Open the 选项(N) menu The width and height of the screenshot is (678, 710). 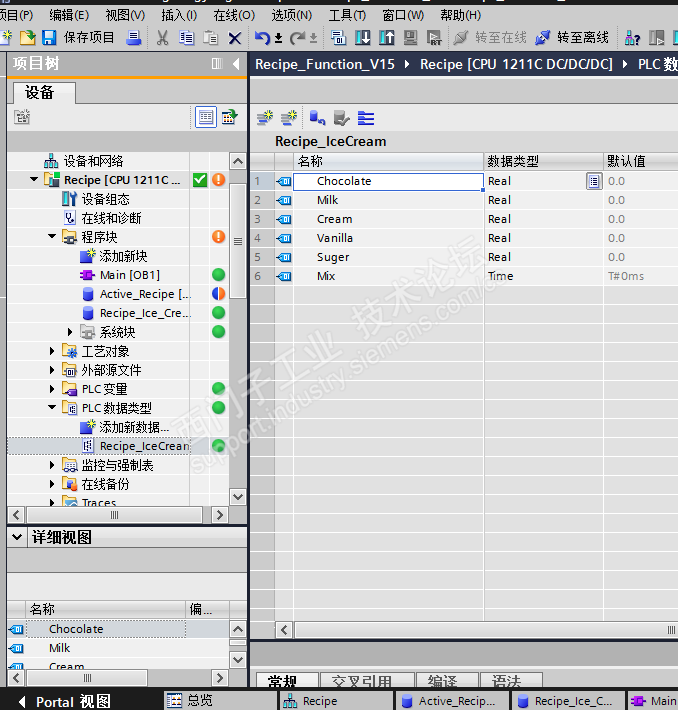[292, 15]
